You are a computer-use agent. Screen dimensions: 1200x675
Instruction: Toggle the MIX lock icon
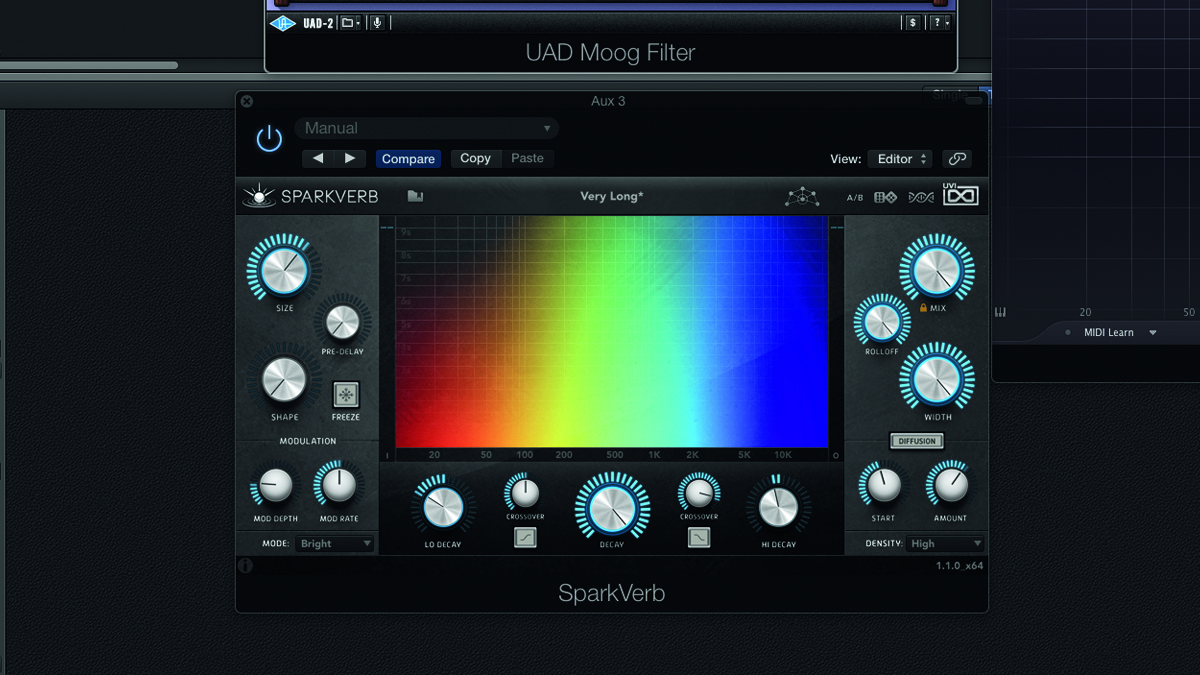coord(923,308)
